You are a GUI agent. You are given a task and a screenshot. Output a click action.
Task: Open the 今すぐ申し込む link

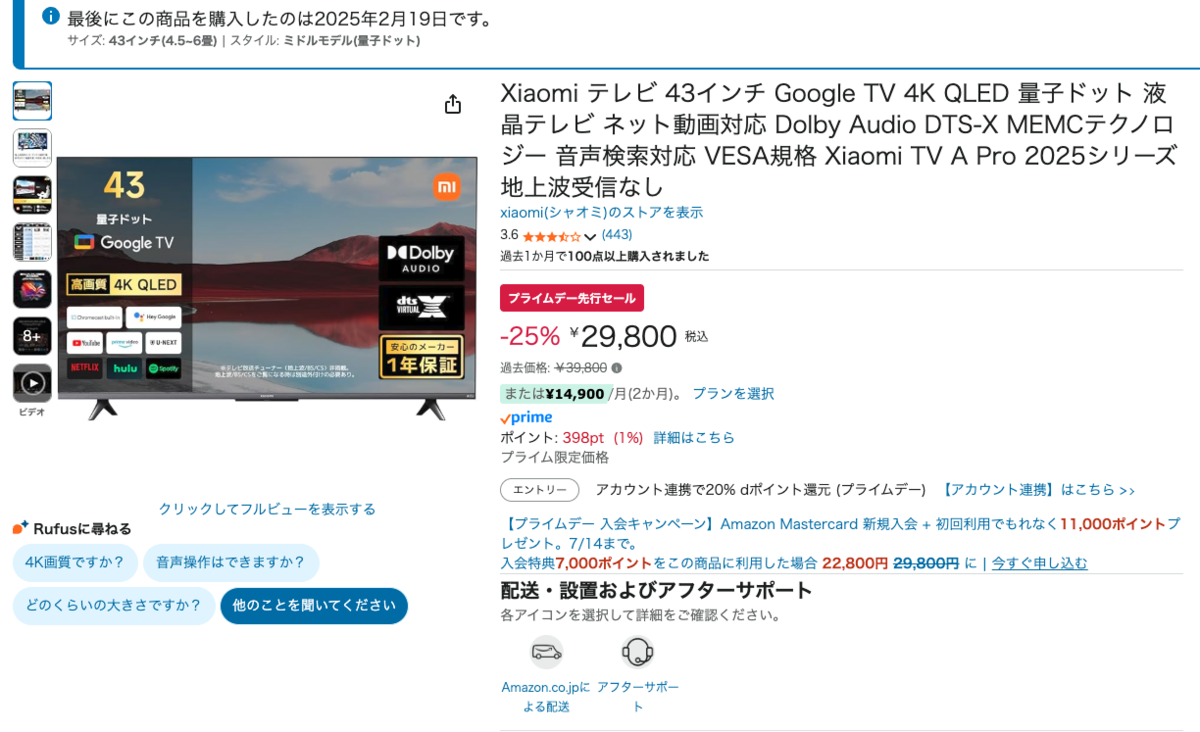[1040, 563]
